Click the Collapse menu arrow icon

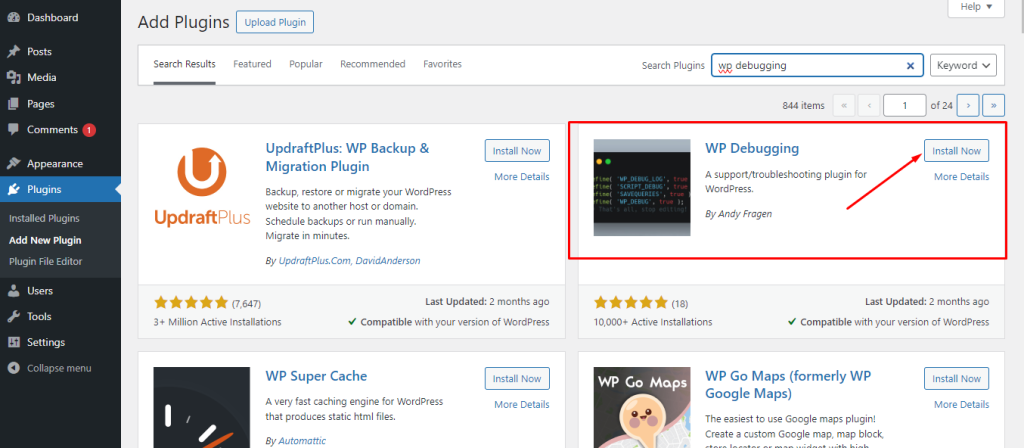13,368
